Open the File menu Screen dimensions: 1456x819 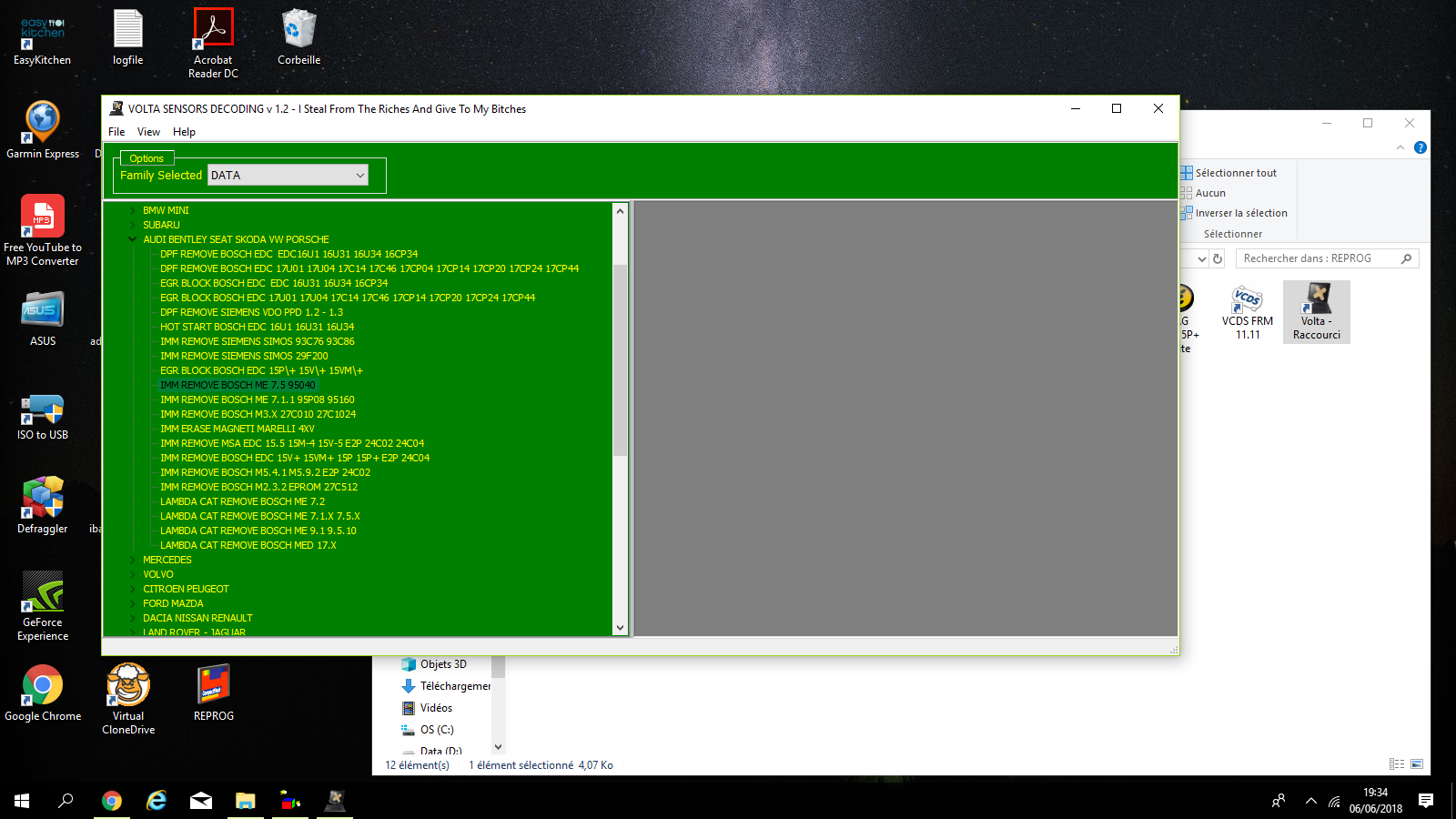pos(116,132)
